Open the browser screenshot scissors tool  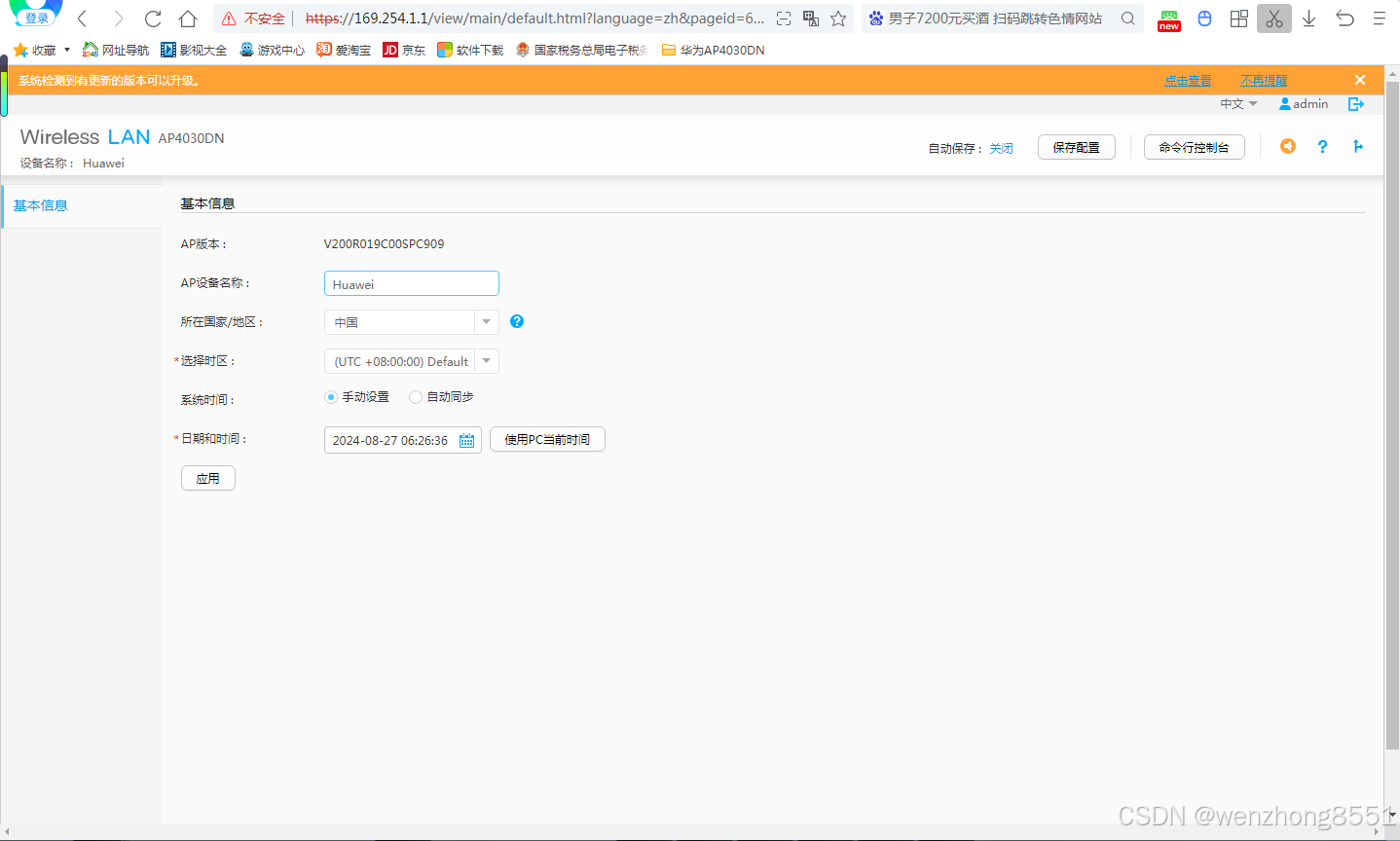pyautogui.click(x=1273, y=18)
